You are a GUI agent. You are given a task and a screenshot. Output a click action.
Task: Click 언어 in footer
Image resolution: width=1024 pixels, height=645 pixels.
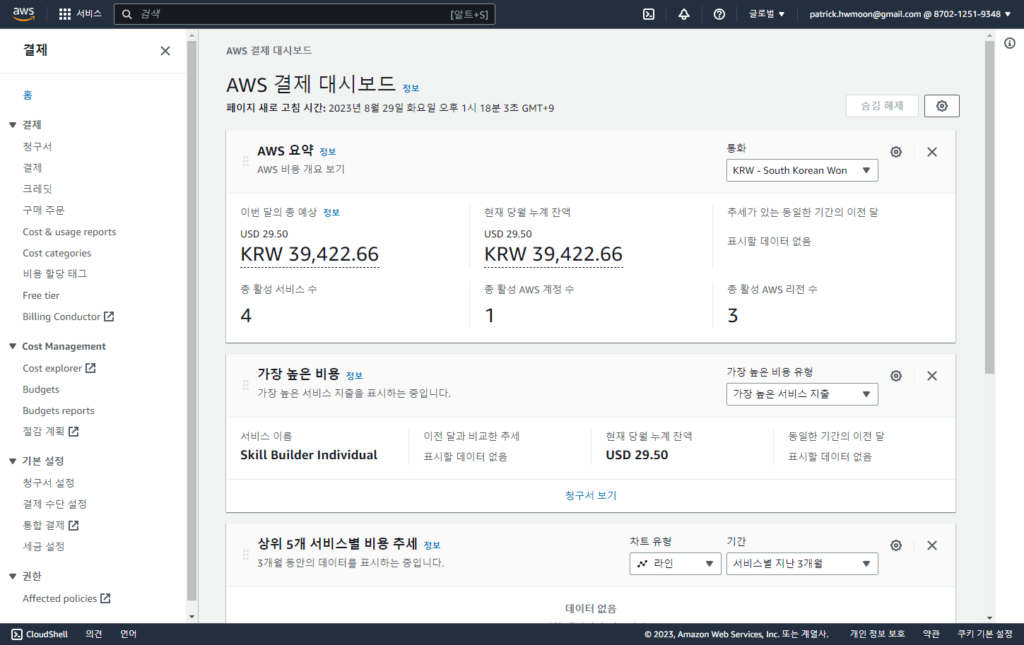[128, 634]
